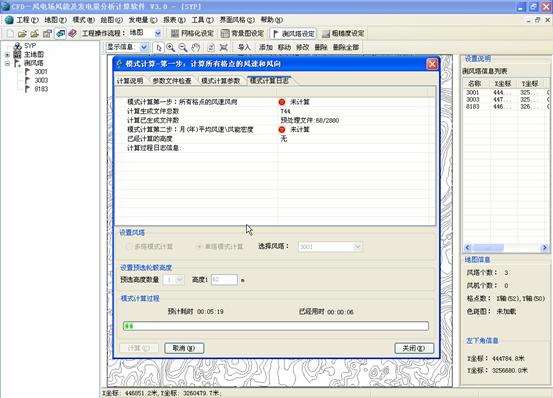Click the flag icon of tower 3001

(28, 72)
